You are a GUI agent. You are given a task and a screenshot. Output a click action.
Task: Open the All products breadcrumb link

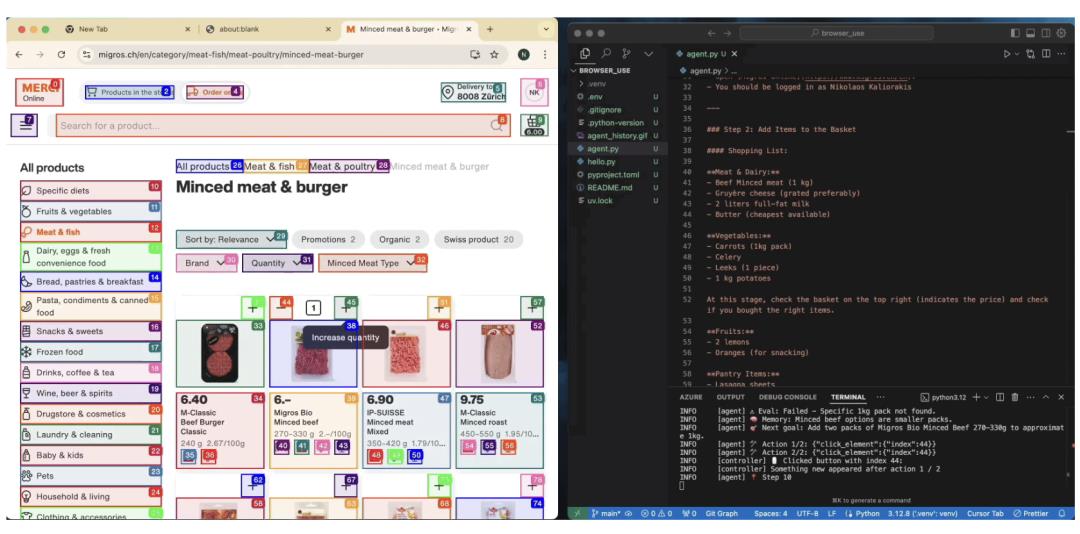coord(209,167)
